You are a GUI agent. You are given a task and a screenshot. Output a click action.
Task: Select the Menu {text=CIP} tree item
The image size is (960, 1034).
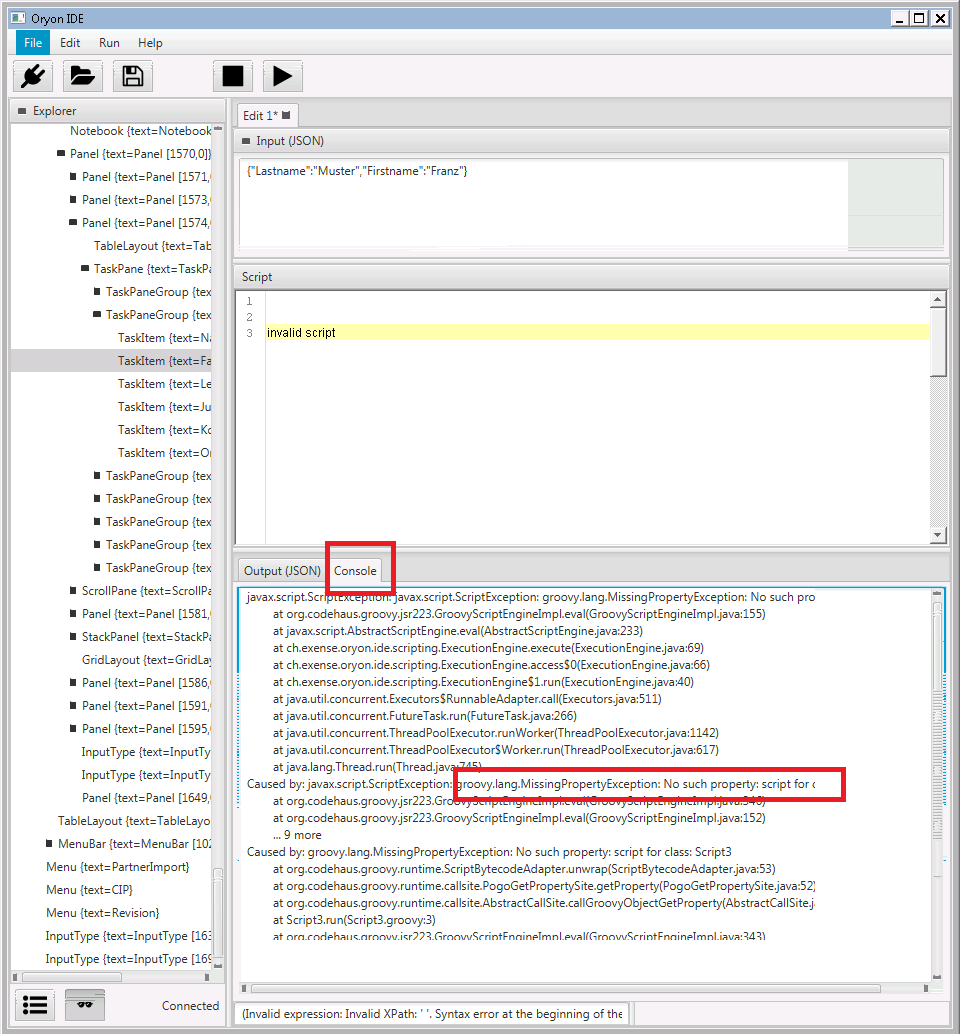click(x=90, y=890)
